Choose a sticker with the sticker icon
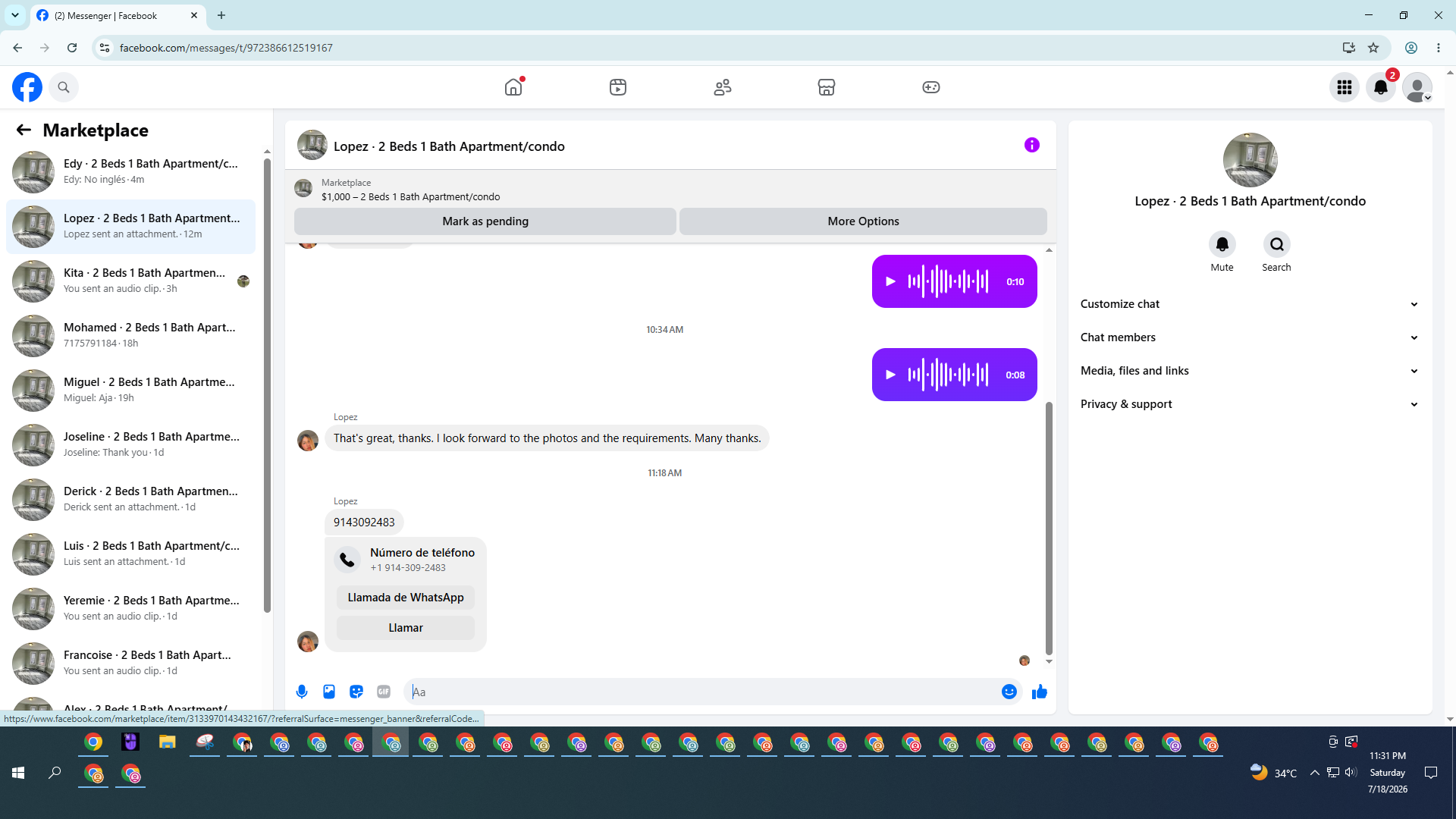The height and width of the screenshot is (819, 1456). point(356,692)
